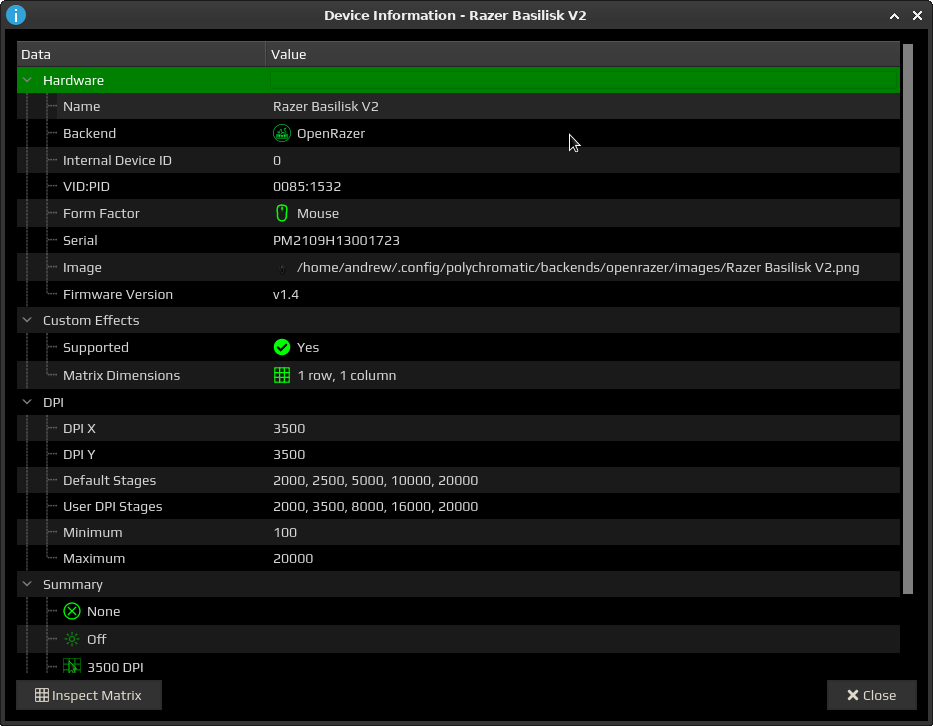The height and width of the screenshot is (726, 933).
Task: Collapse the Summary section
Action: tap(25, 584)
